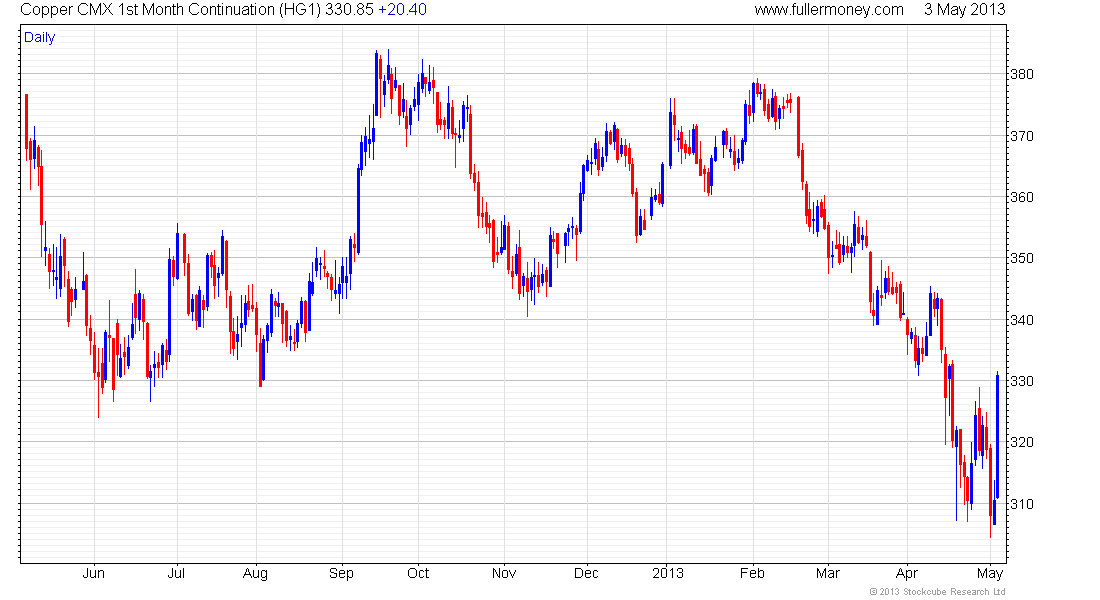Click the 'Apr' month axis label

[907, 574]
